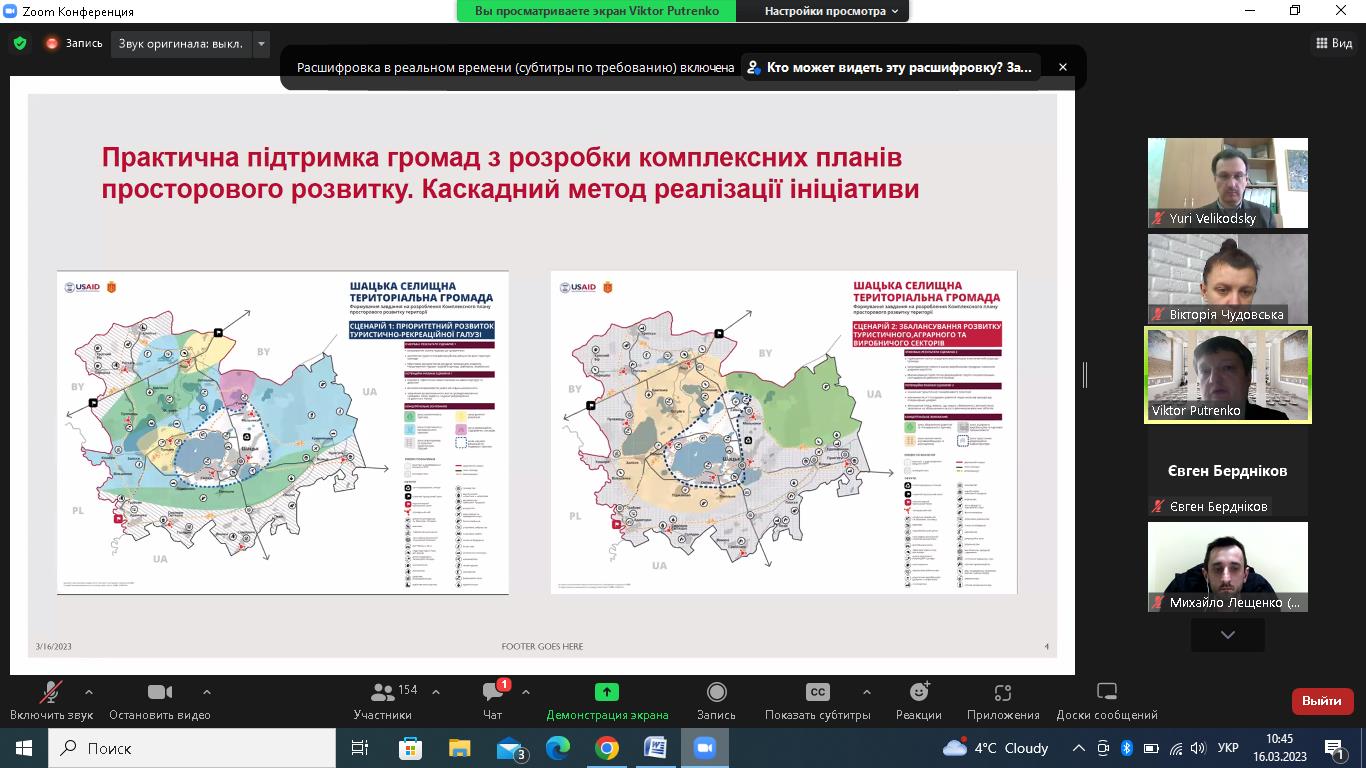Click participant count 154
The height and width of the screenshot is (768, 1366).
click(x=408, y=690)
